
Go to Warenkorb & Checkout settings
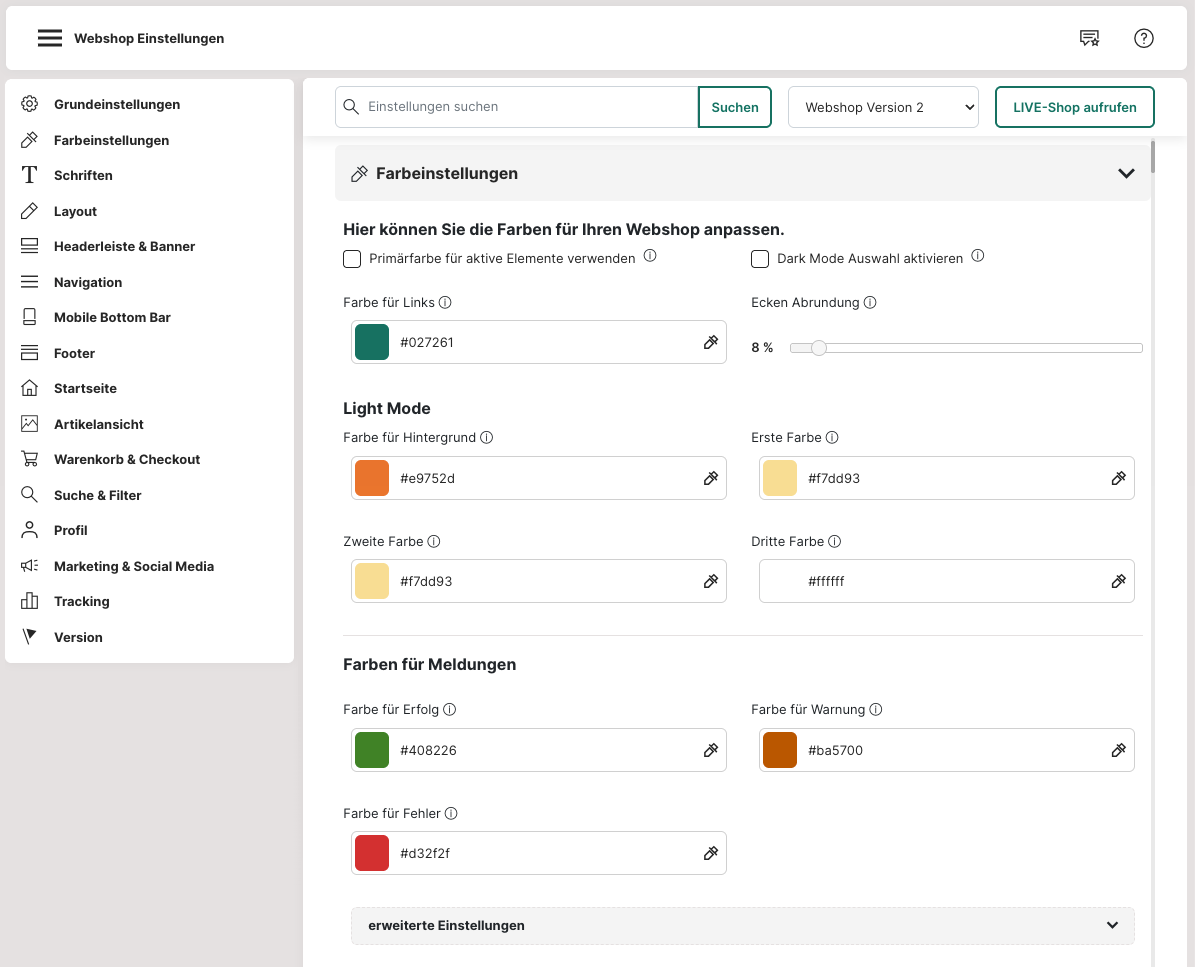pyautogui.click(x=127, y=459)
